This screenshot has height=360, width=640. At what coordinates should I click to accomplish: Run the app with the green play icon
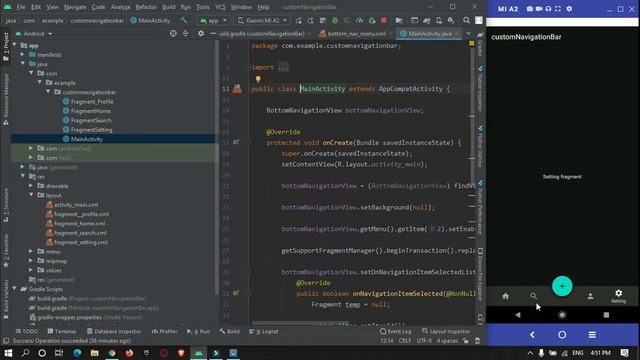point(298,20)
